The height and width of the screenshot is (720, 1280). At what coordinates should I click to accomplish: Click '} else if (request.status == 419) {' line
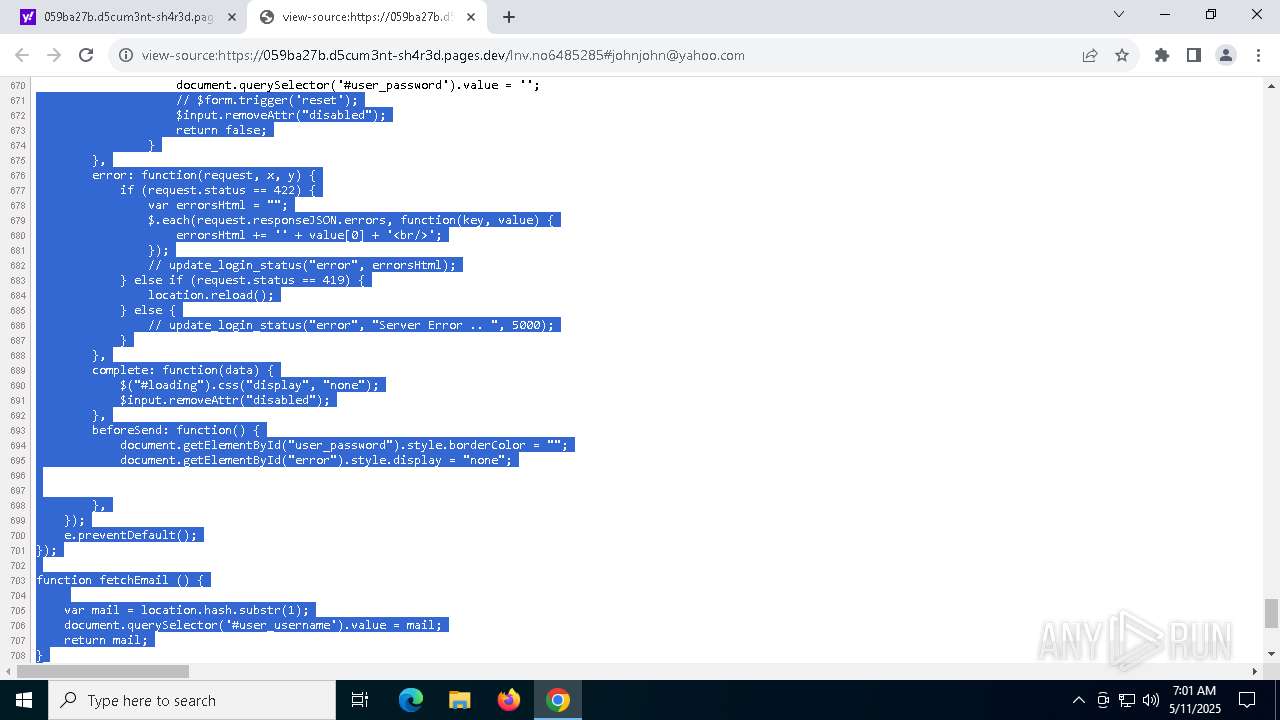point(243,280)
